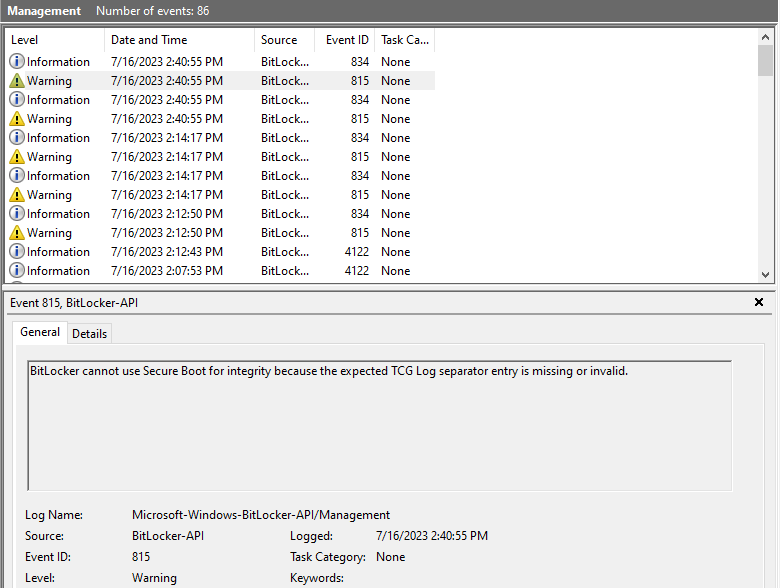Select Information event at 2:07:53 PM
780x588 pixels.
[x=220, y=270]
